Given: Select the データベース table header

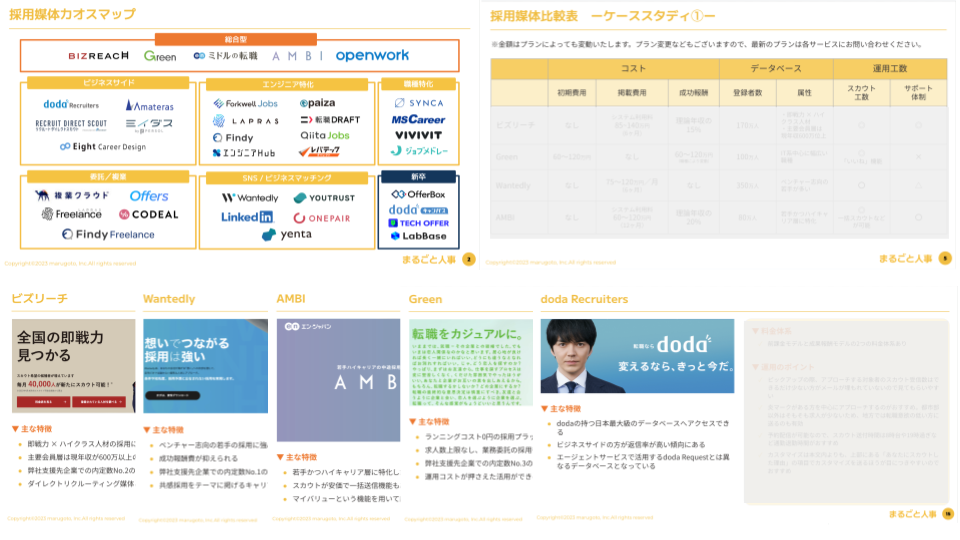Looking at the screenshot, I should click(776, 69).
